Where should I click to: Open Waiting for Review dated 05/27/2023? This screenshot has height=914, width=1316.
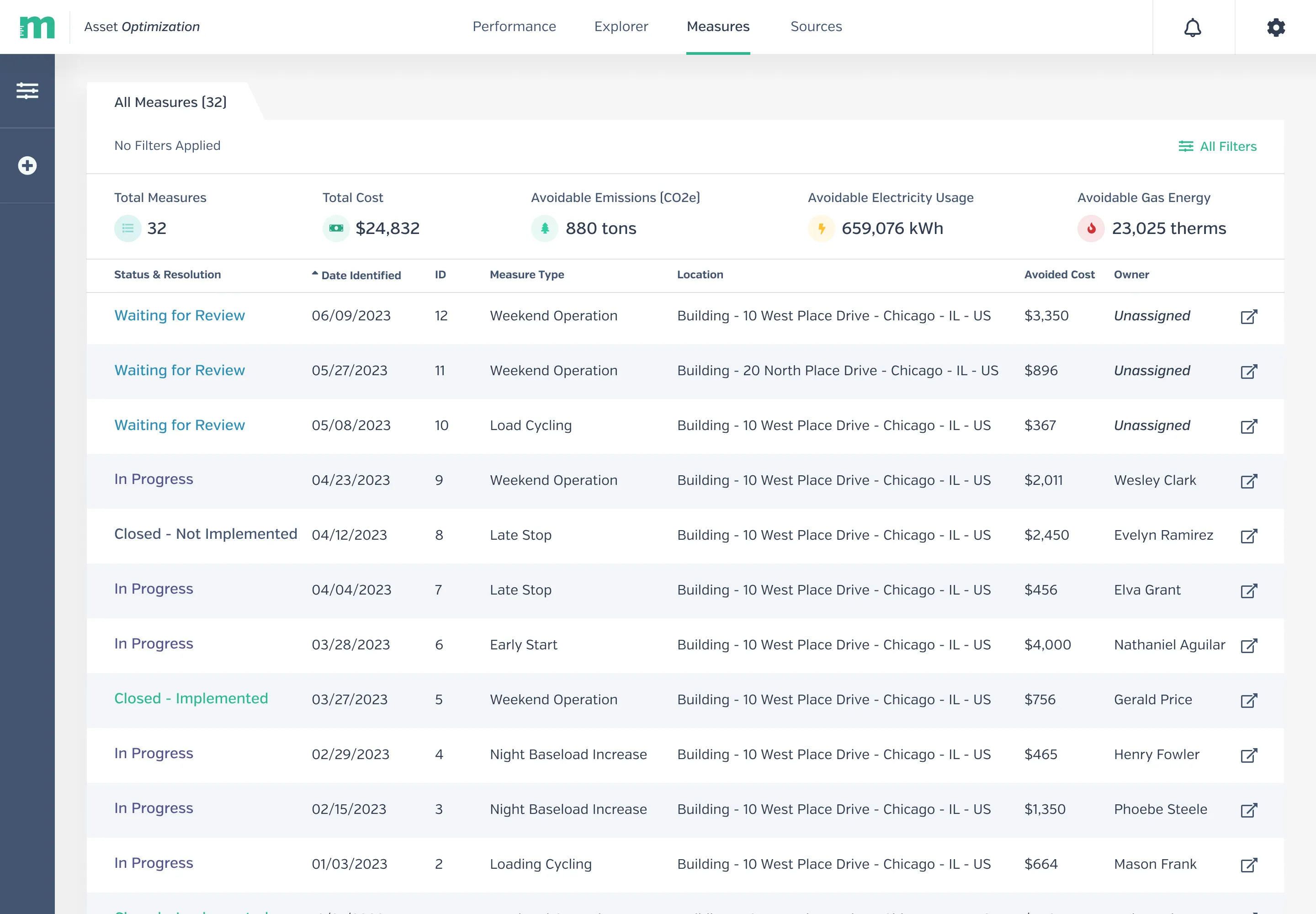tap(179, 370)
